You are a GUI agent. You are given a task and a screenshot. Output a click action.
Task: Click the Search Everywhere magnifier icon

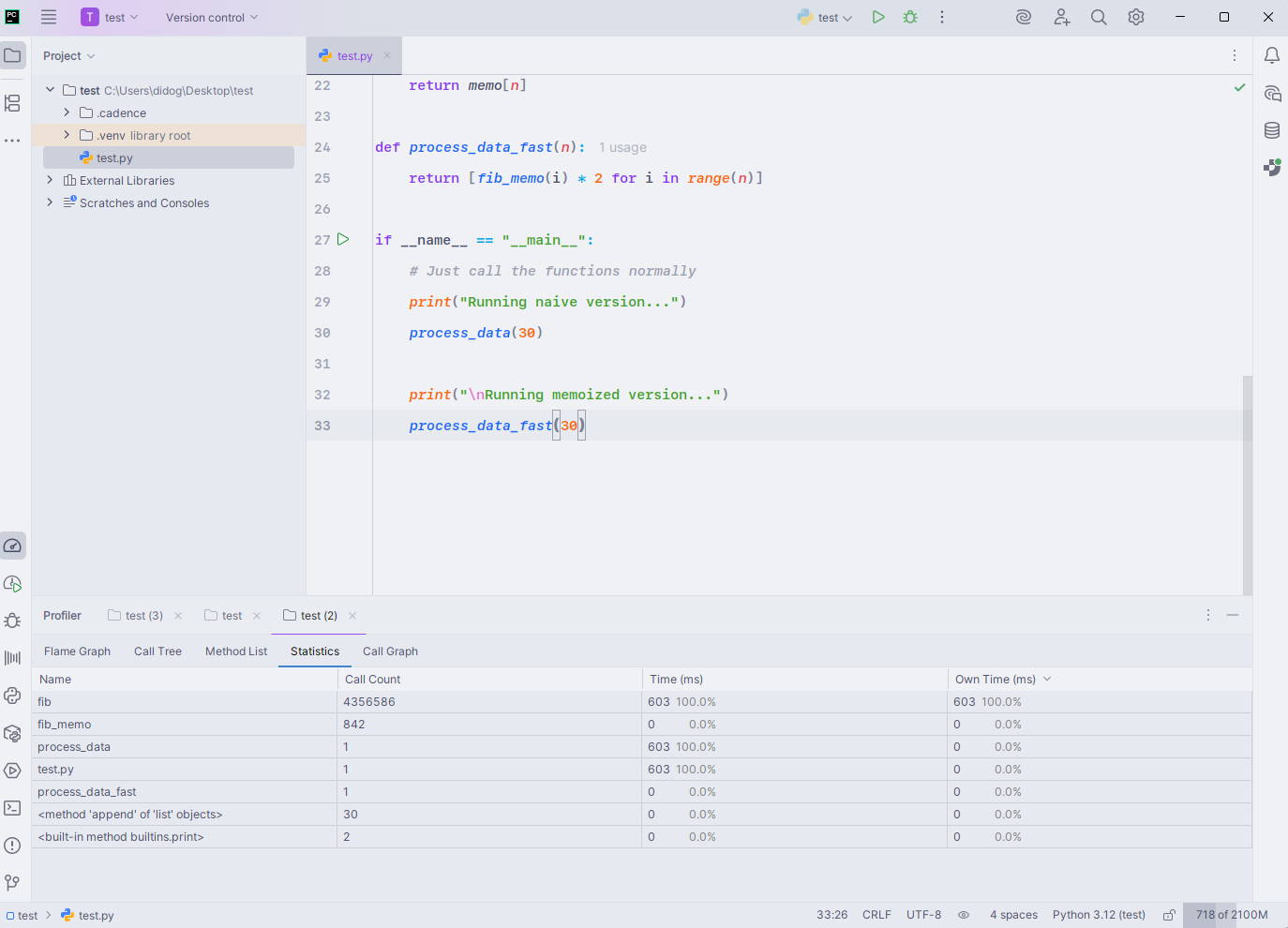tap(1099, 17)
